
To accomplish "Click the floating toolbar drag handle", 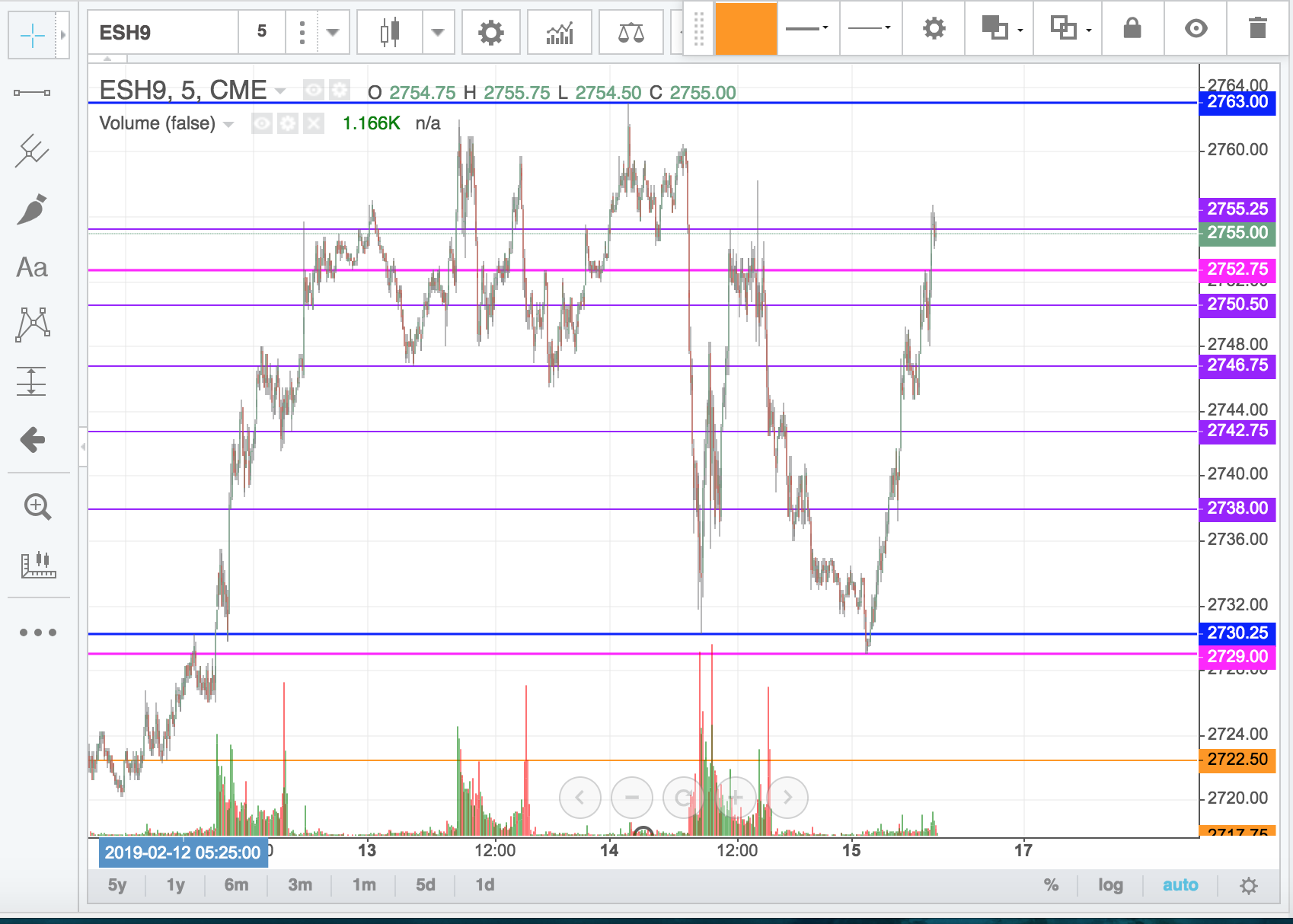I will [x=698, y=28].
